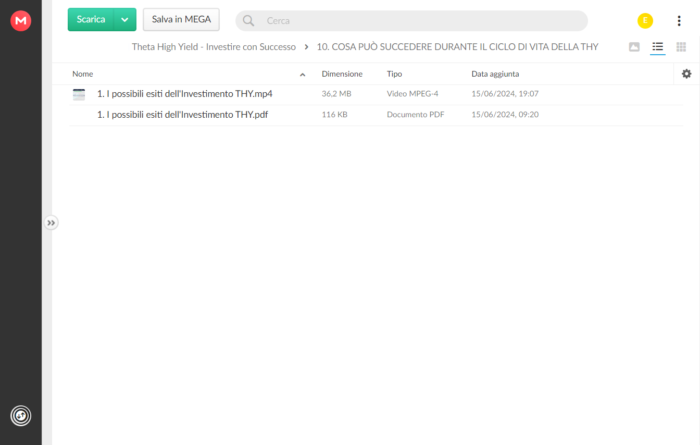Click the globe icon in sidebar bottom
700x445 pixels.
[21, 416]
